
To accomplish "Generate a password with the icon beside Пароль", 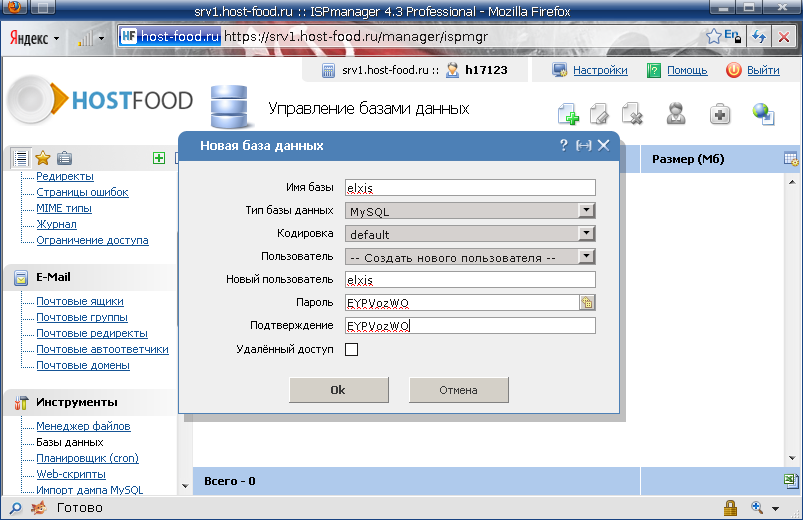I will pyautogui.click(x=587, y=303).
